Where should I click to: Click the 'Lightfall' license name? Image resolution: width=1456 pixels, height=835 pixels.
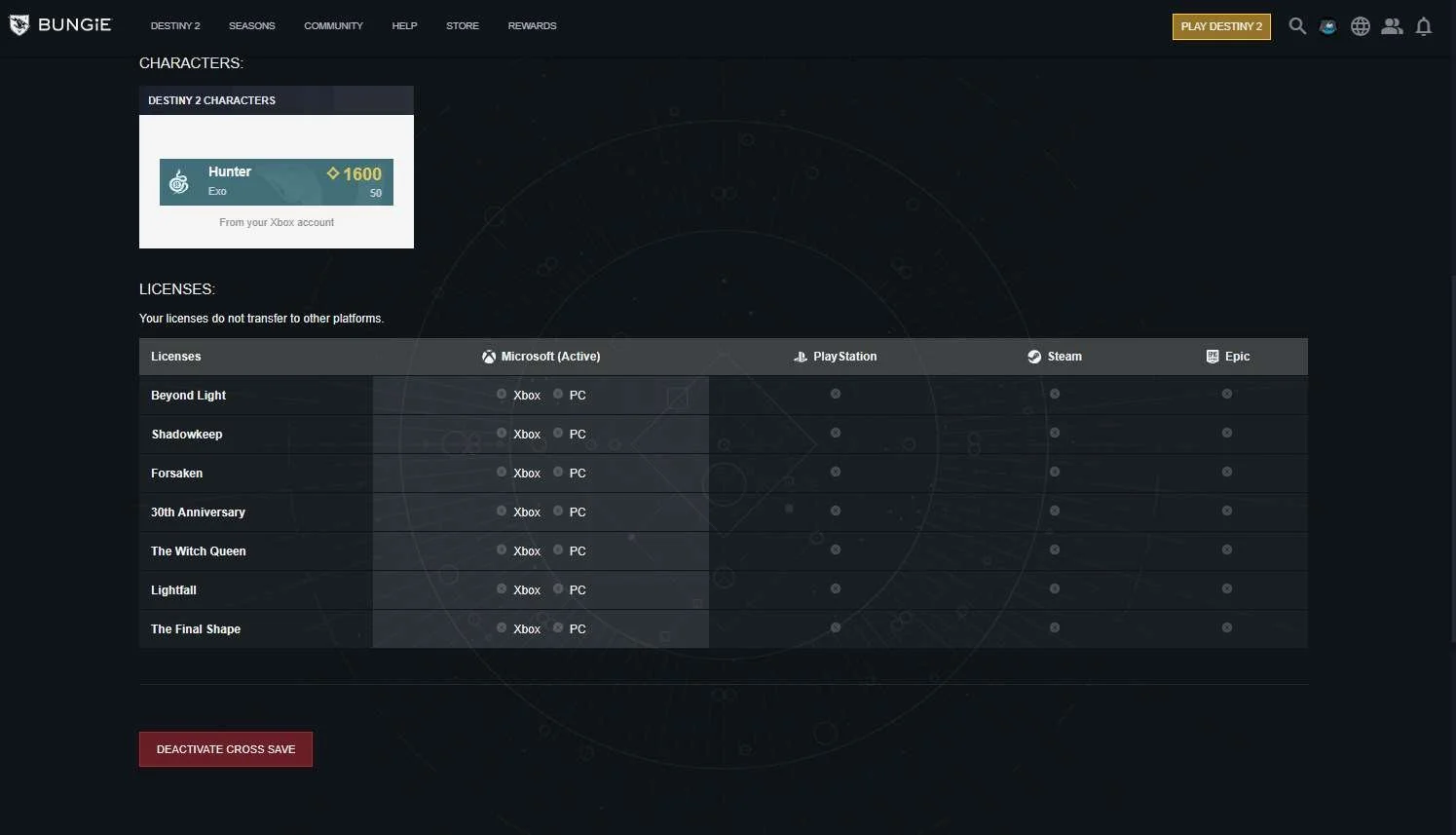[173, 590]
